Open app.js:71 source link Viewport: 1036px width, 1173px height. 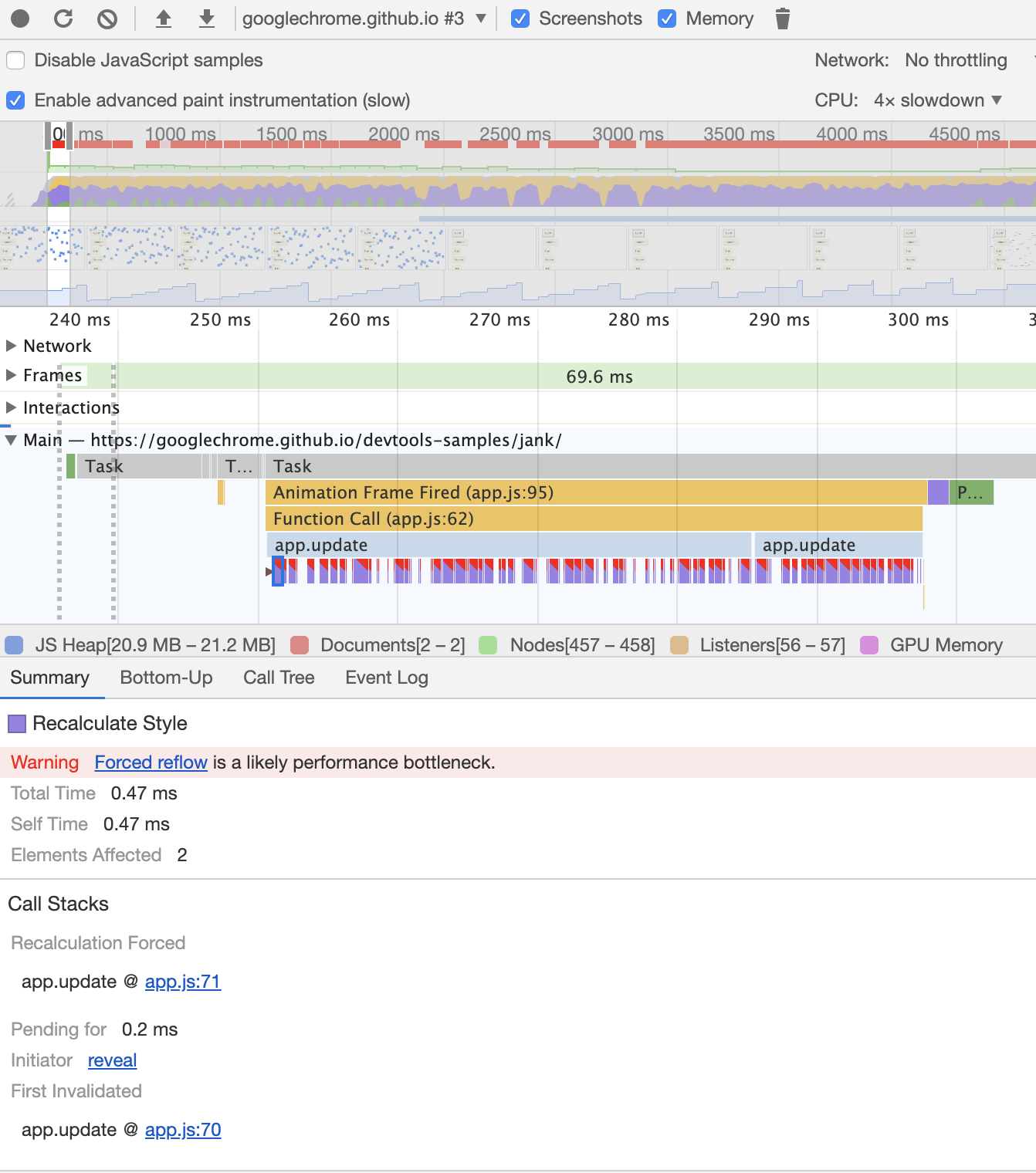183,982
